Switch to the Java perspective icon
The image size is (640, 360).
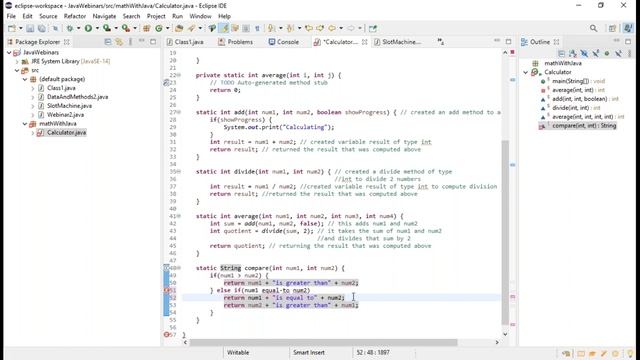point(628,28)
